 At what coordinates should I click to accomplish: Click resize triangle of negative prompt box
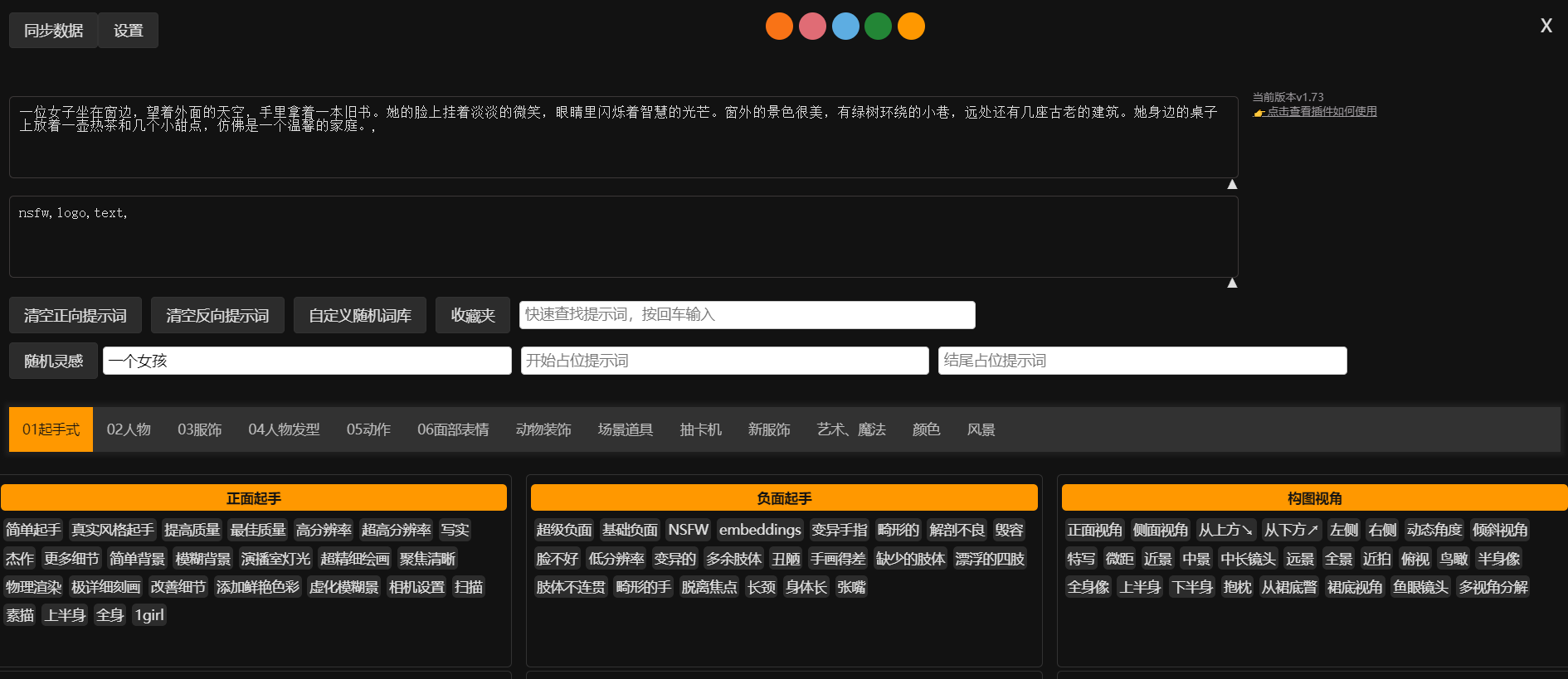tap(1232, 283)
